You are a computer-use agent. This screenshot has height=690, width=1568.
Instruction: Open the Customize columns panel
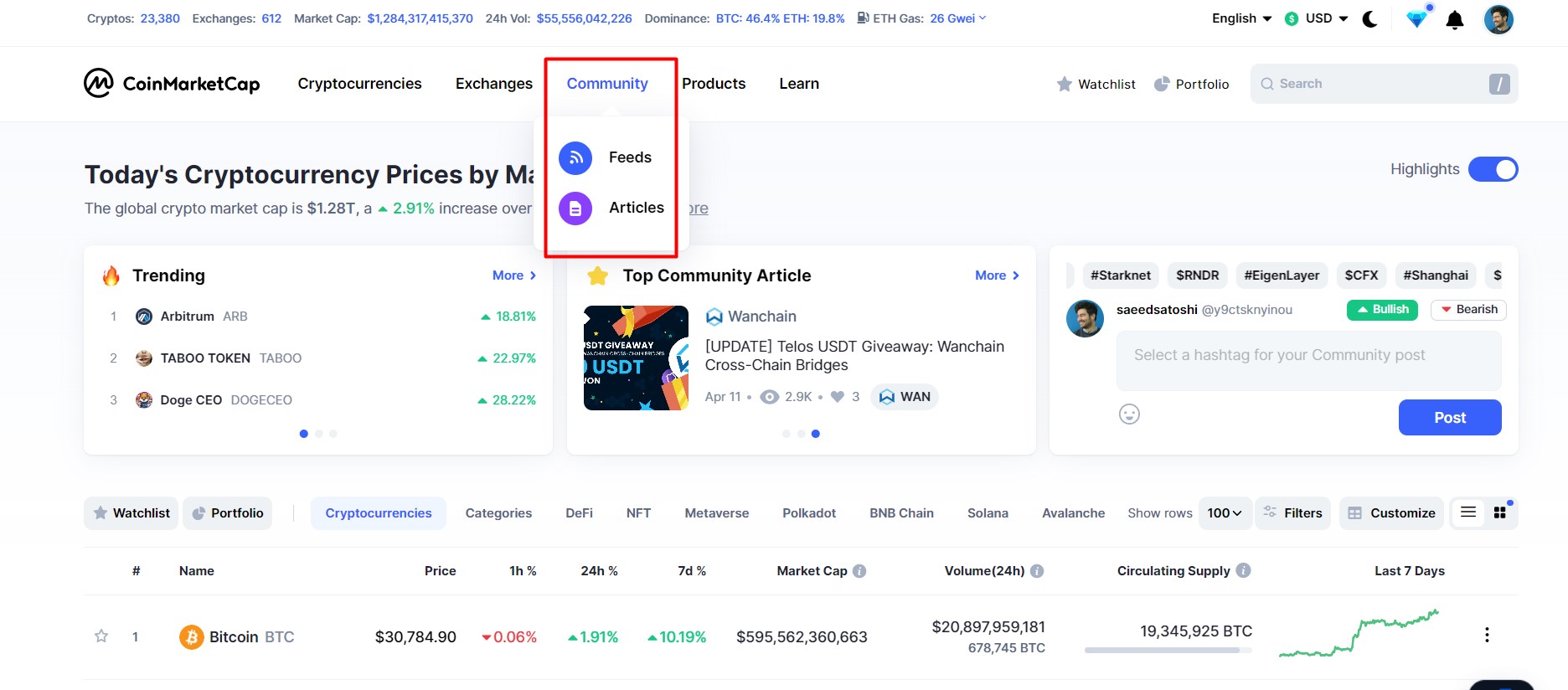tap(1391, 513)
